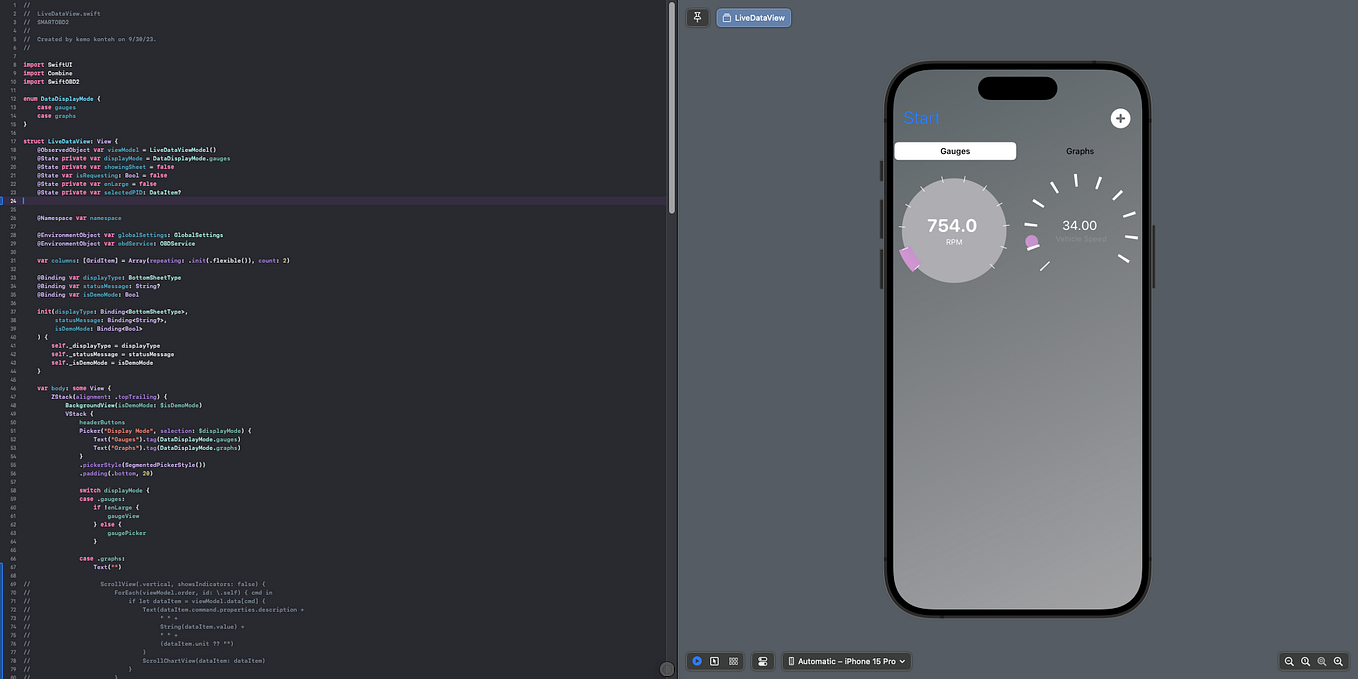Tap the Start label in the preview

click(920, 117)
